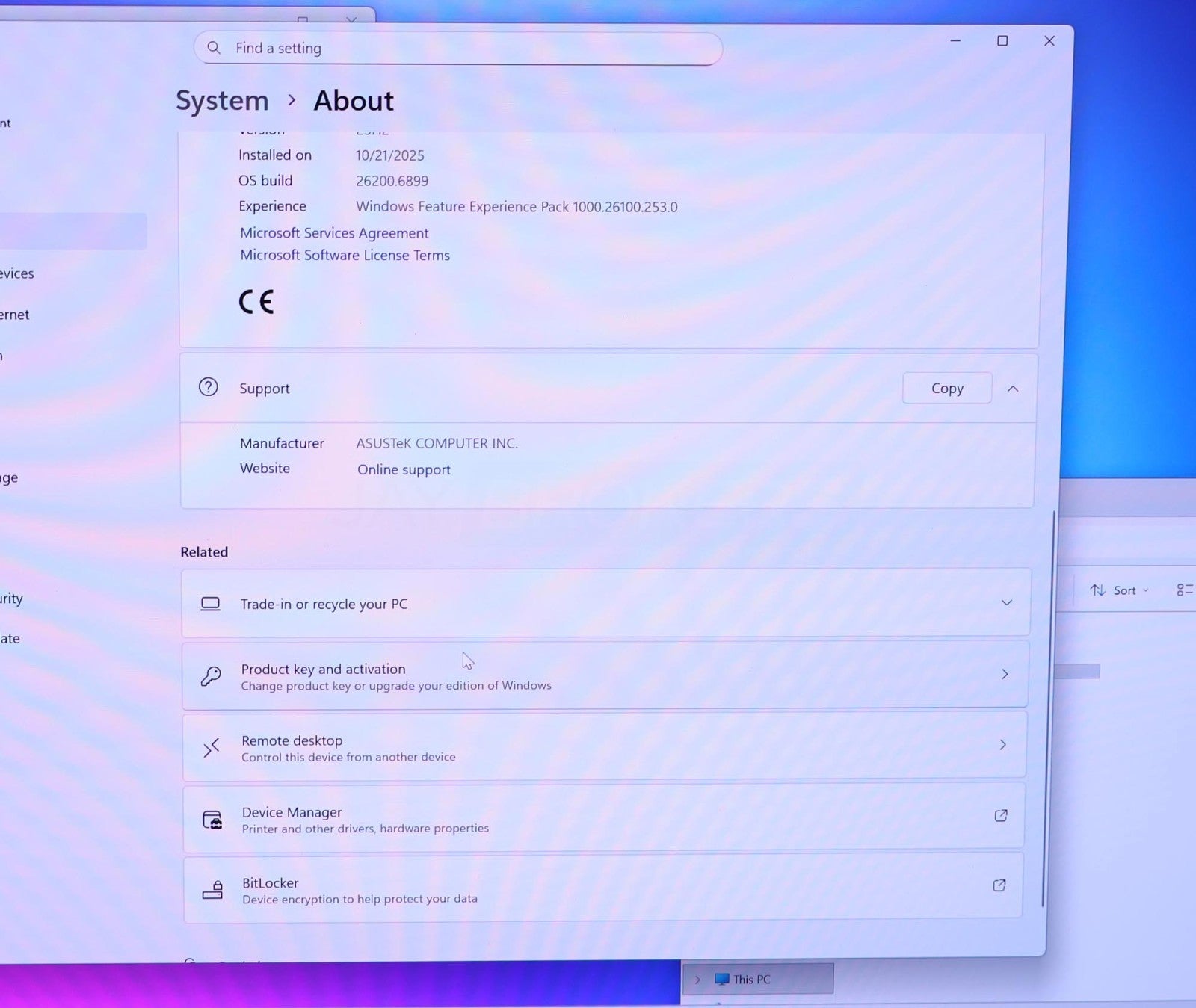This screenshot has height=1008, width=1196.
Task: Click the laptop icon for Trade-in
Action: [210, 604]
